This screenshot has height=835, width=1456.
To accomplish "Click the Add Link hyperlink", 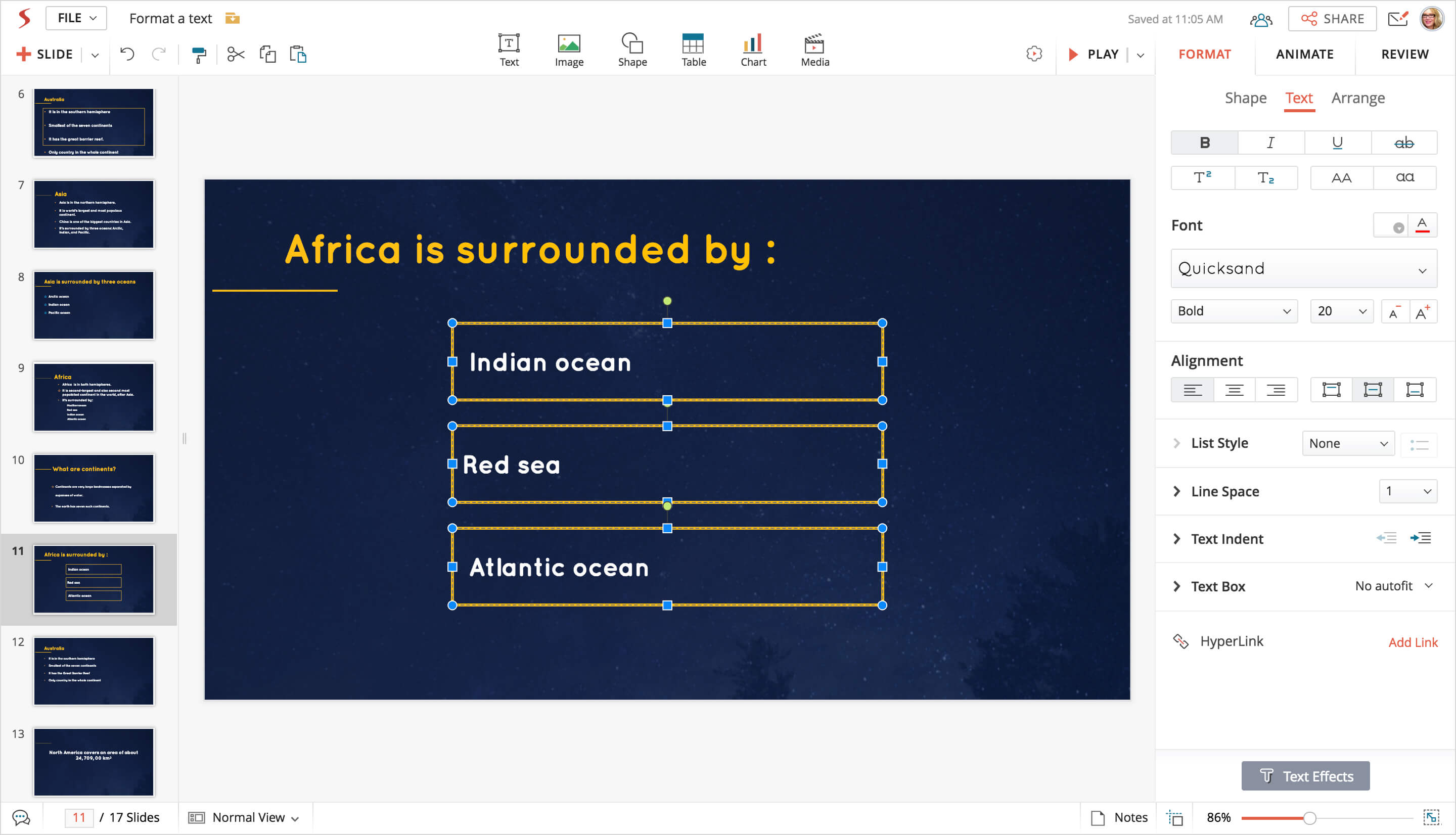I will (x=1413, y=642).
